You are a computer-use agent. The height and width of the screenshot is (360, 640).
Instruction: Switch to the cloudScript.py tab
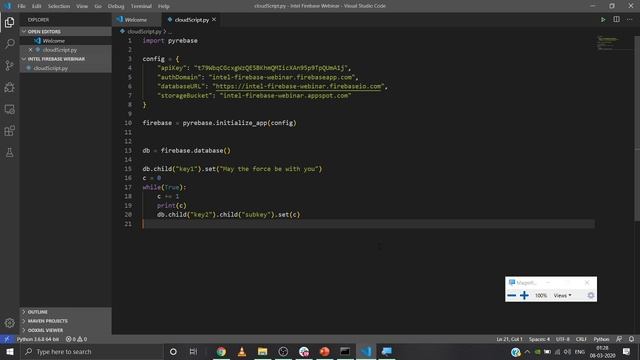pyautogui.click(x=192, y=20)
